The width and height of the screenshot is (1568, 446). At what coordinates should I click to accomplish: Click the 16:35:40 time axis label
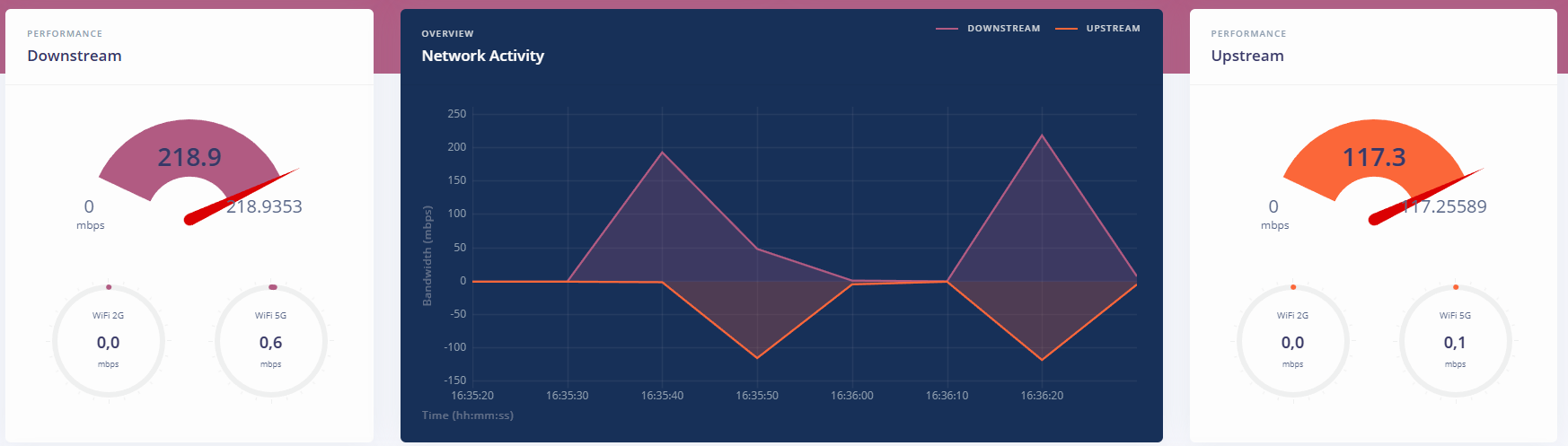click(x=662, y=396)
